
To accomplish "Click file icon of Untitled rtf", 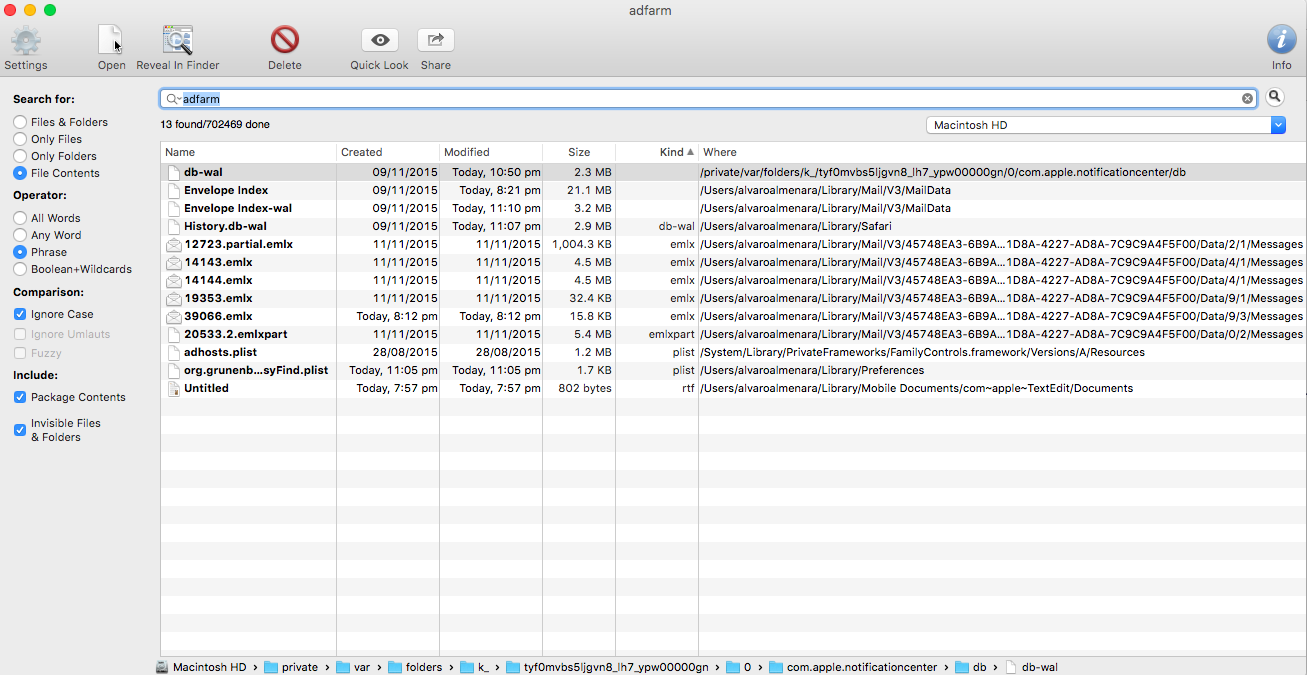I will coord(173,388).
